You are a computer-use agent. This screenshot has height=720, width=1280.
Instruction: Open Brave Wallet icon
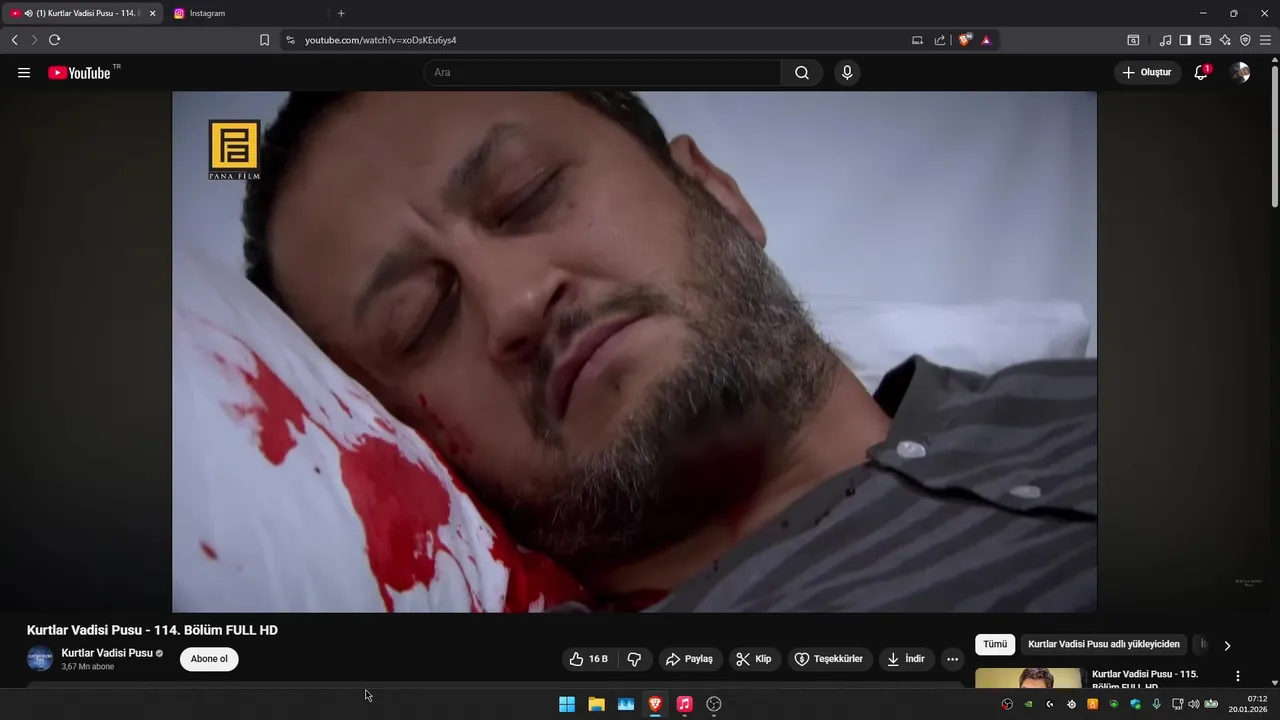click(x=1205, y=40)
